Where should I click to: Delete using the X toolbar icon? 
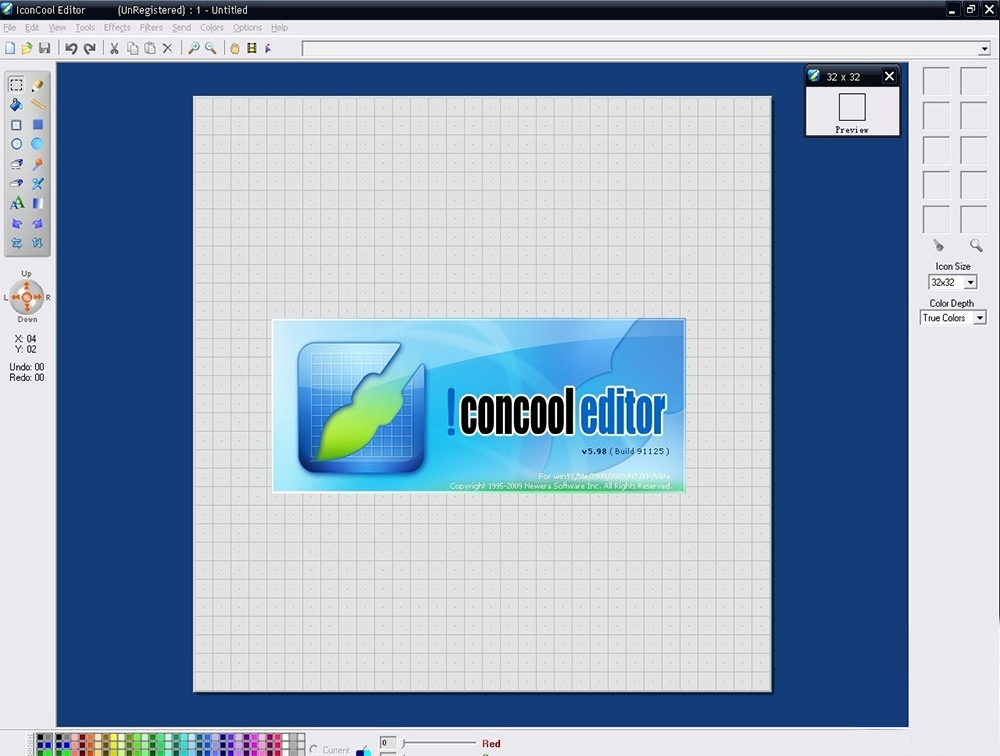click(168, 48)
